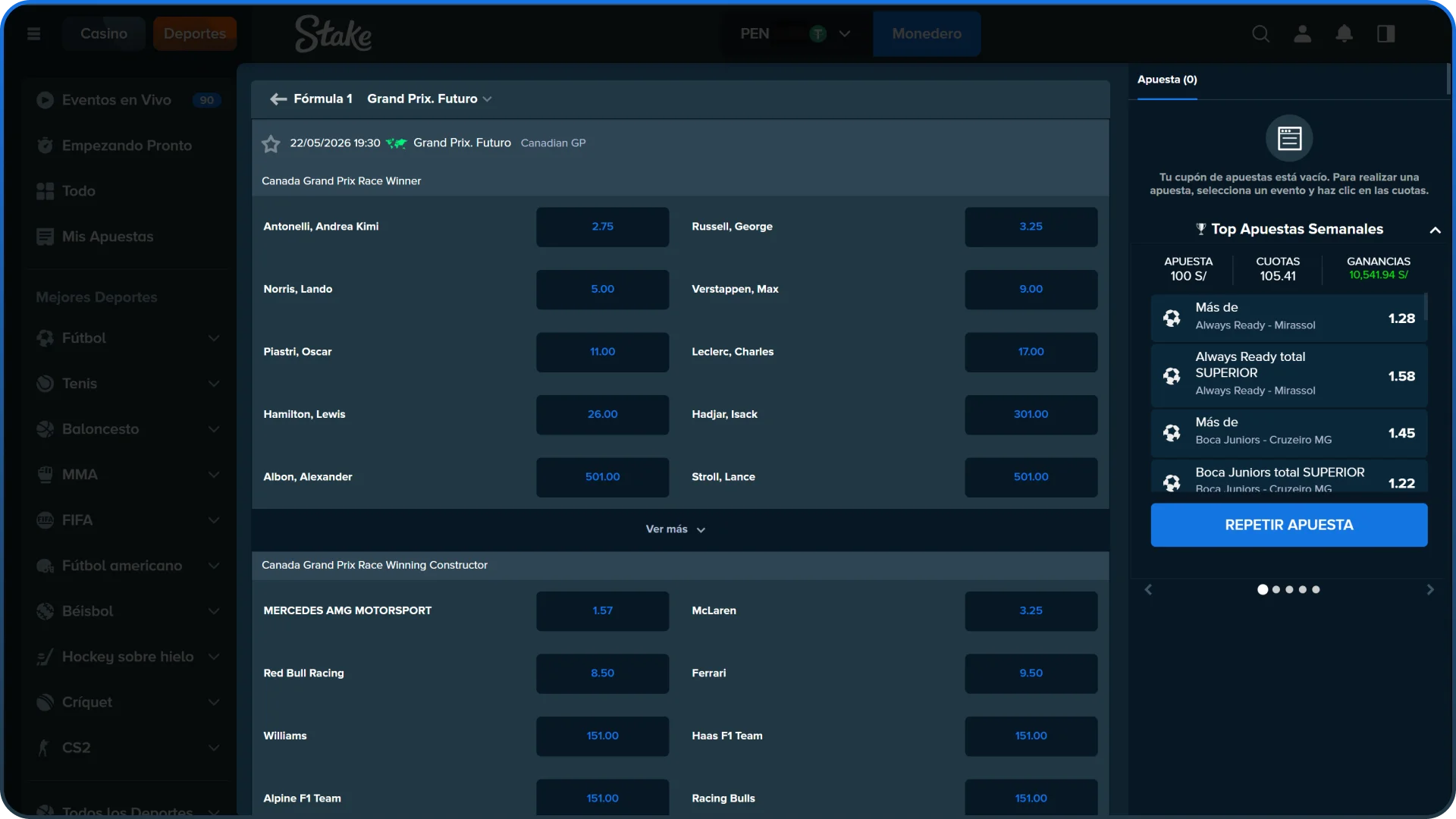This screenshot has width=1456, height=819.
Task: Click the CS2 icon in sidebar
Action: click(x=45, y=748)
